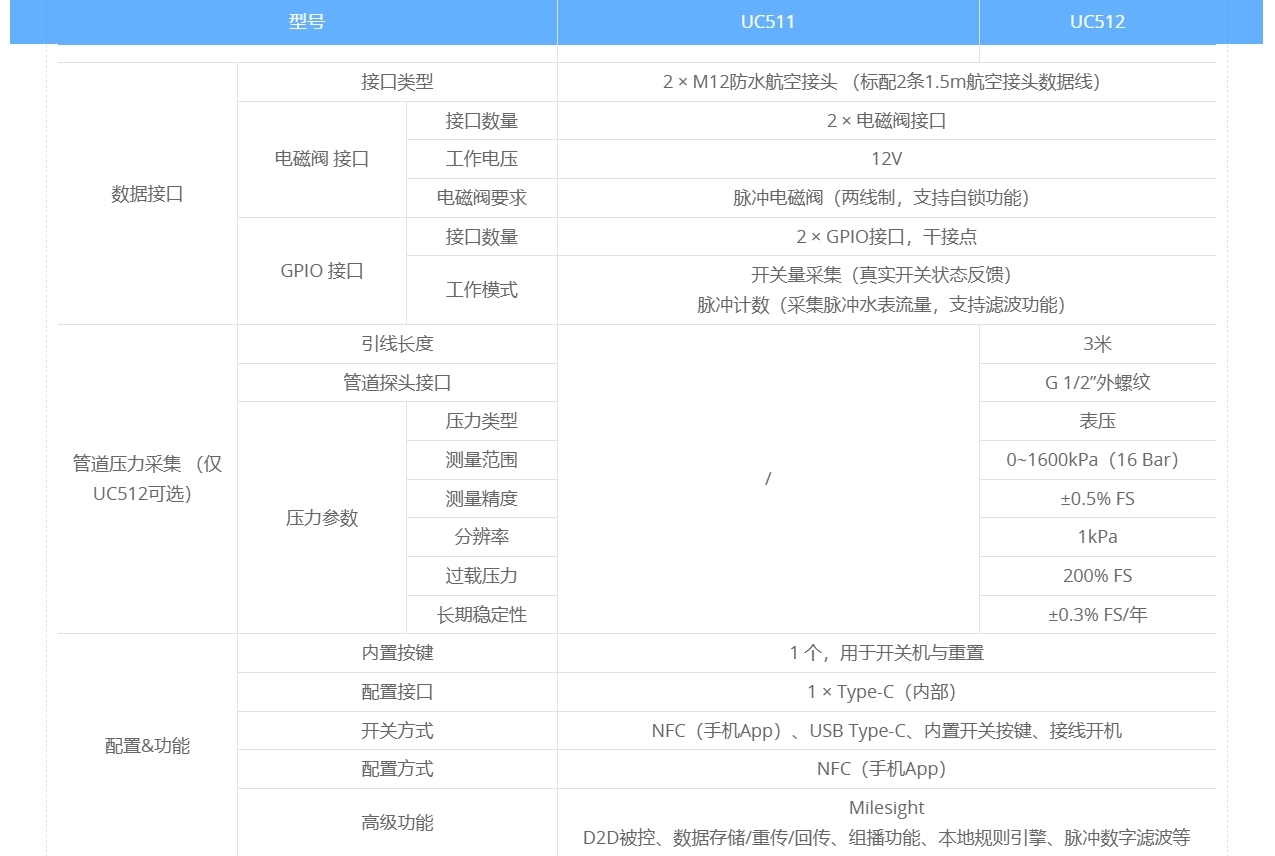
Task: Select the ±0.5% FS accuracy value
Action: [1097, 499]
